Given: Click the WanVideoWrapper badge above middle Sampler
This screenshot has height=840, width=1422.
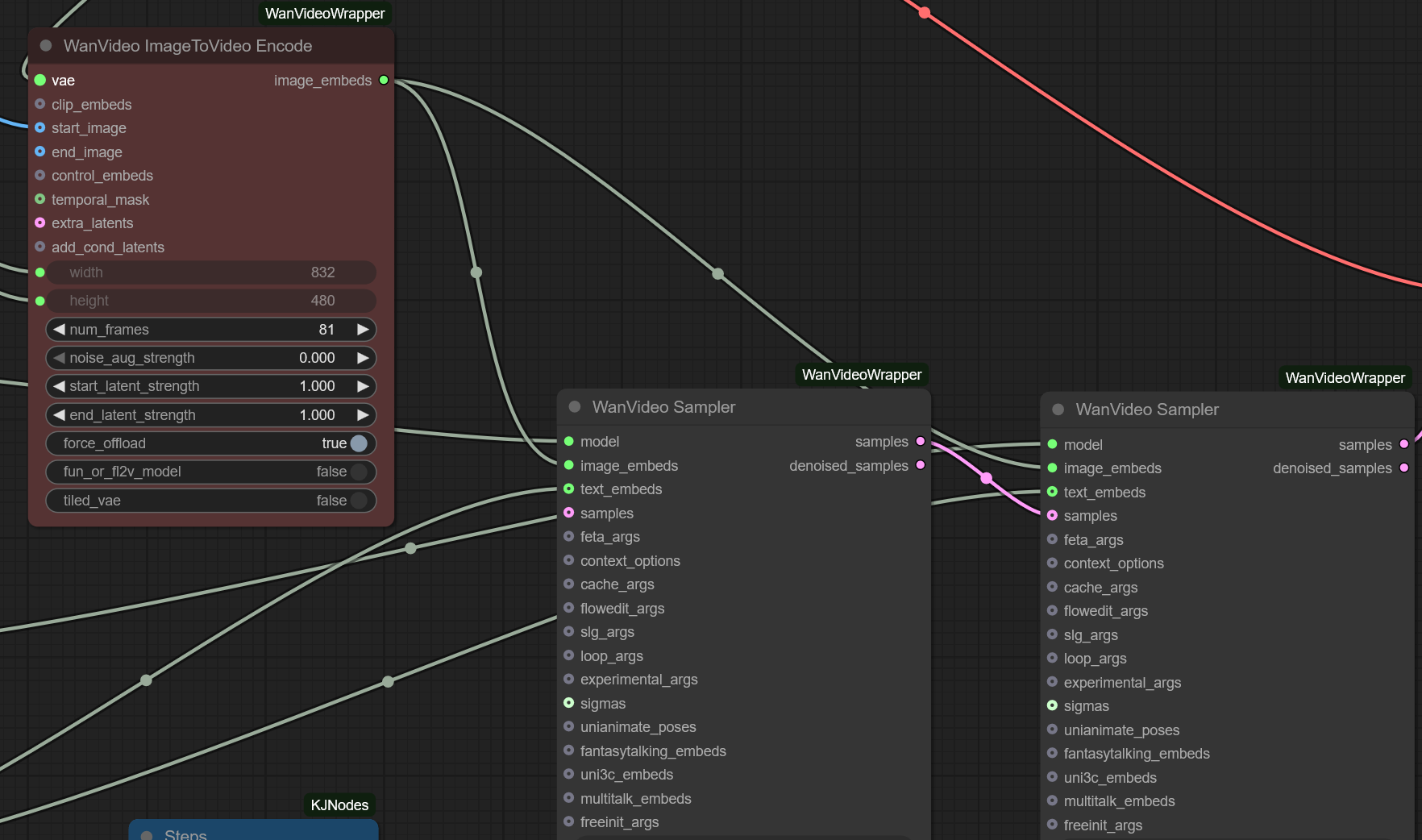Looking at the screenshot, I should (x=862, y=375).
